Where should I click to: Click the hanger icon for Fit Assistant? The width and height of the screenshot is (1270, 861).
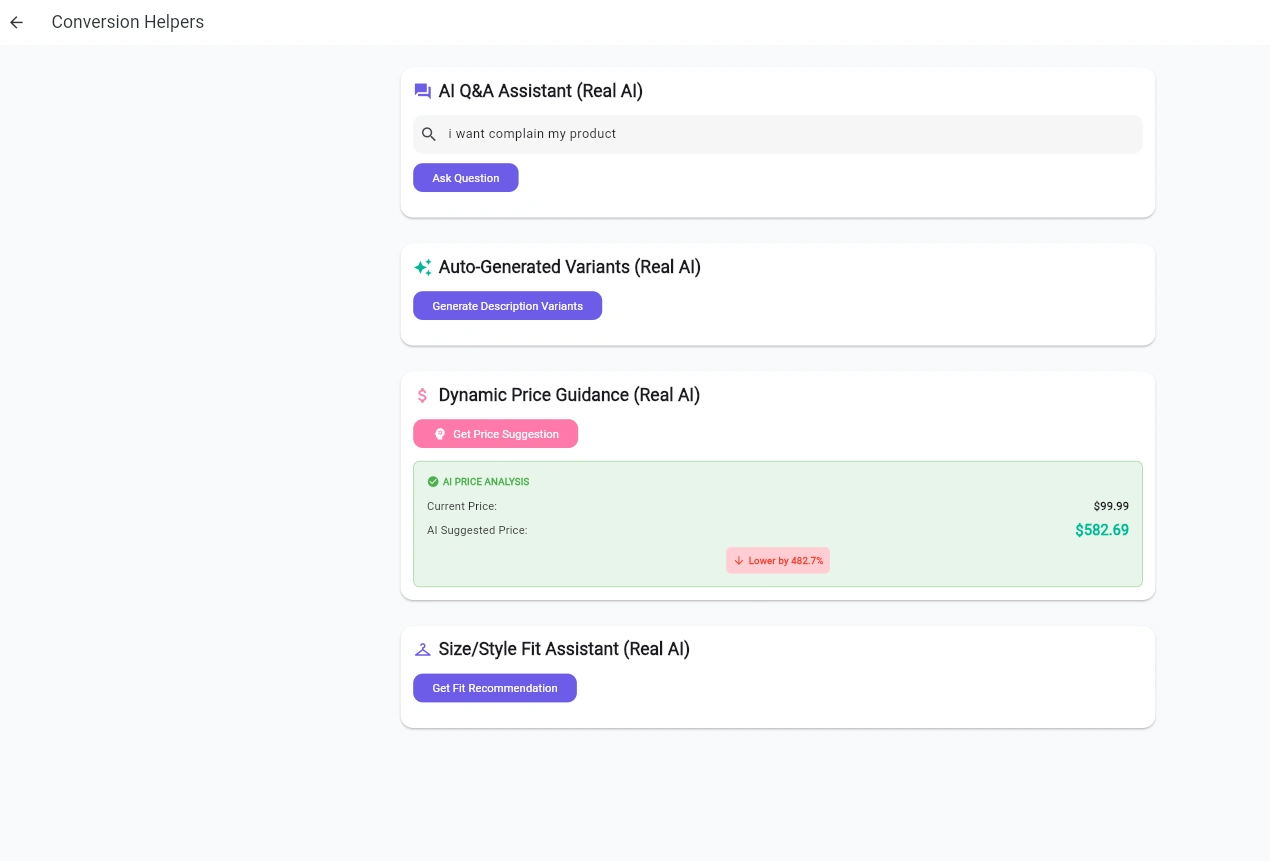click(x=423, y=649)
